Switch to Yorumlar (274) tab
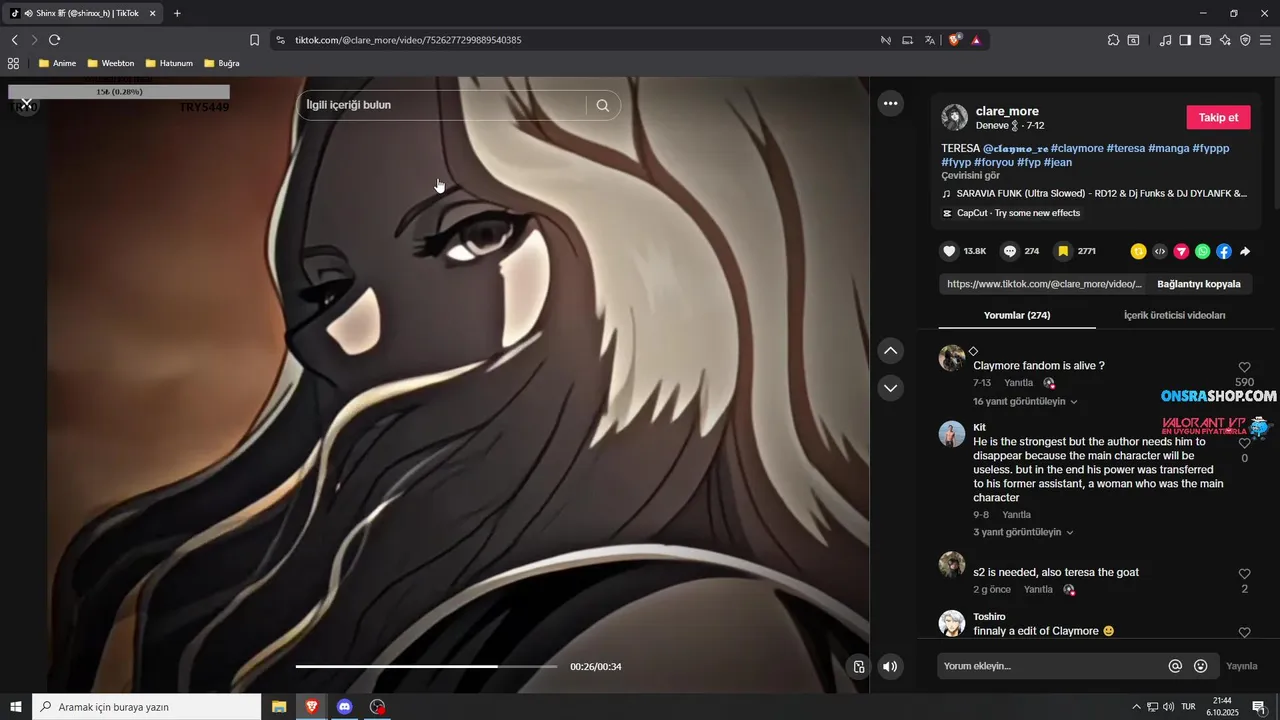The height and width of the screenshot is (720, 1280). point(1017,315)
